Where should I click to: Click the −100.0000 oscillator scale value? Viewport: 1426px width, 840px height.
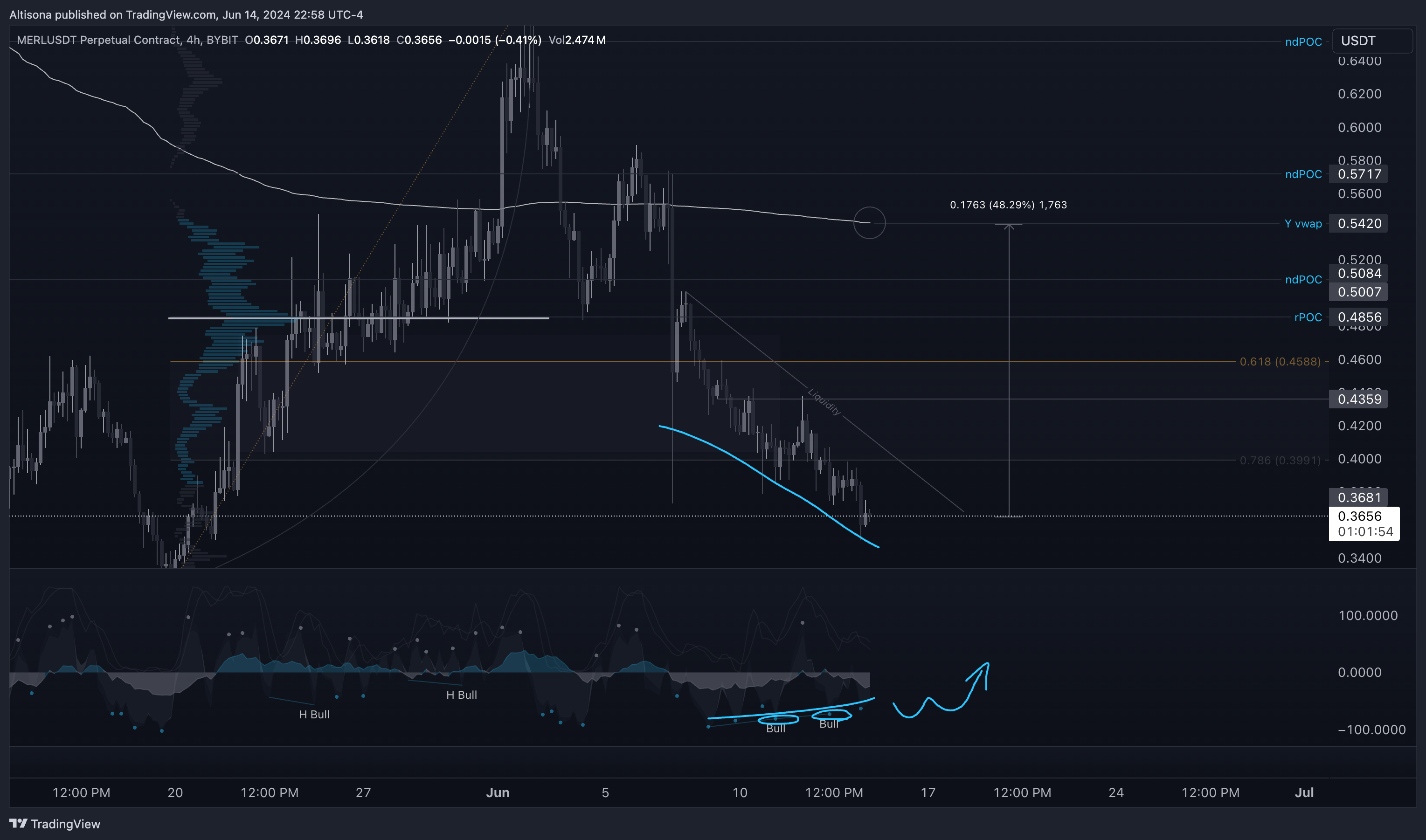[1371, 730]
